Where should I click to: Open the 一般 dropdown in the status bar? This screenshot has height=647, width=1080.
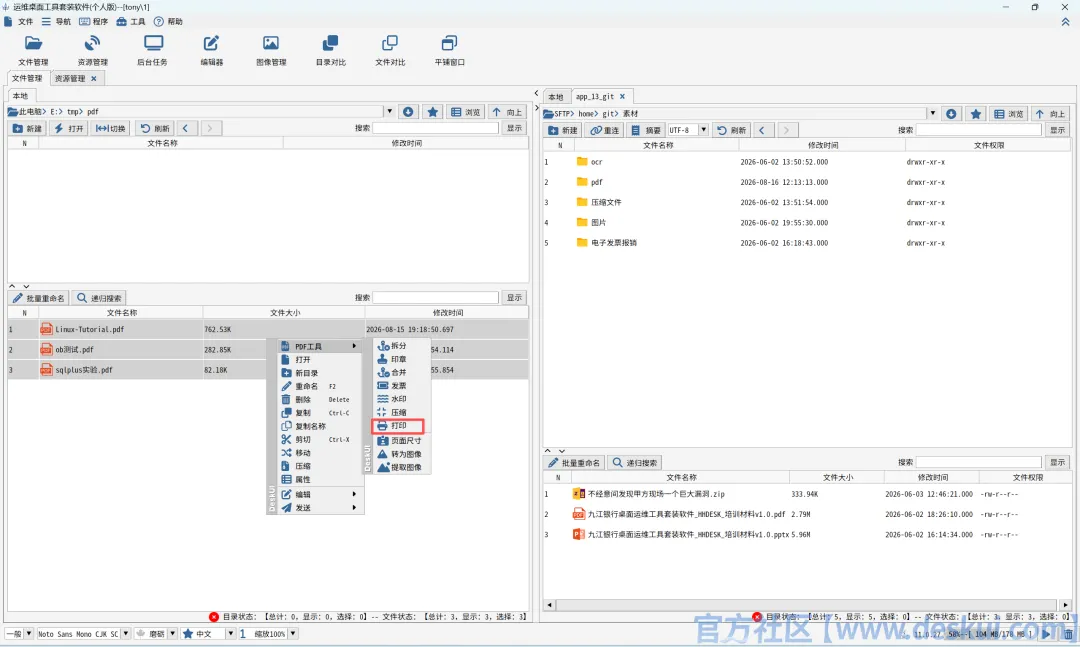28,634
